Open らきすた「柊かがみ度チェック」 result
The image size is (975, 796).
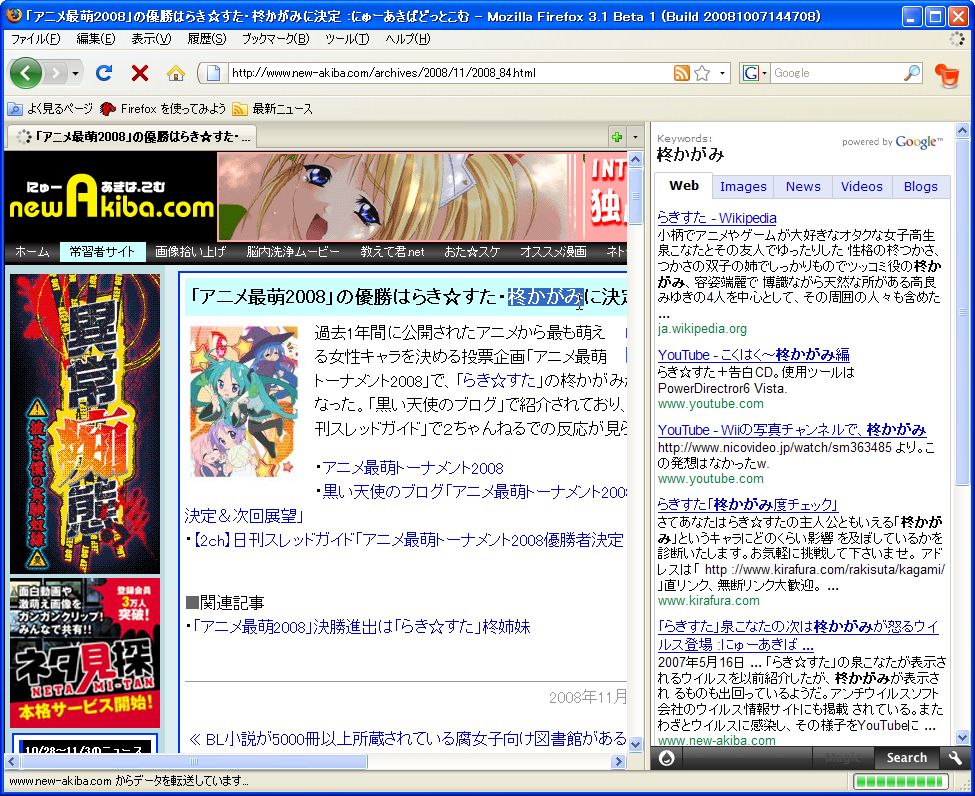[748, 504]
